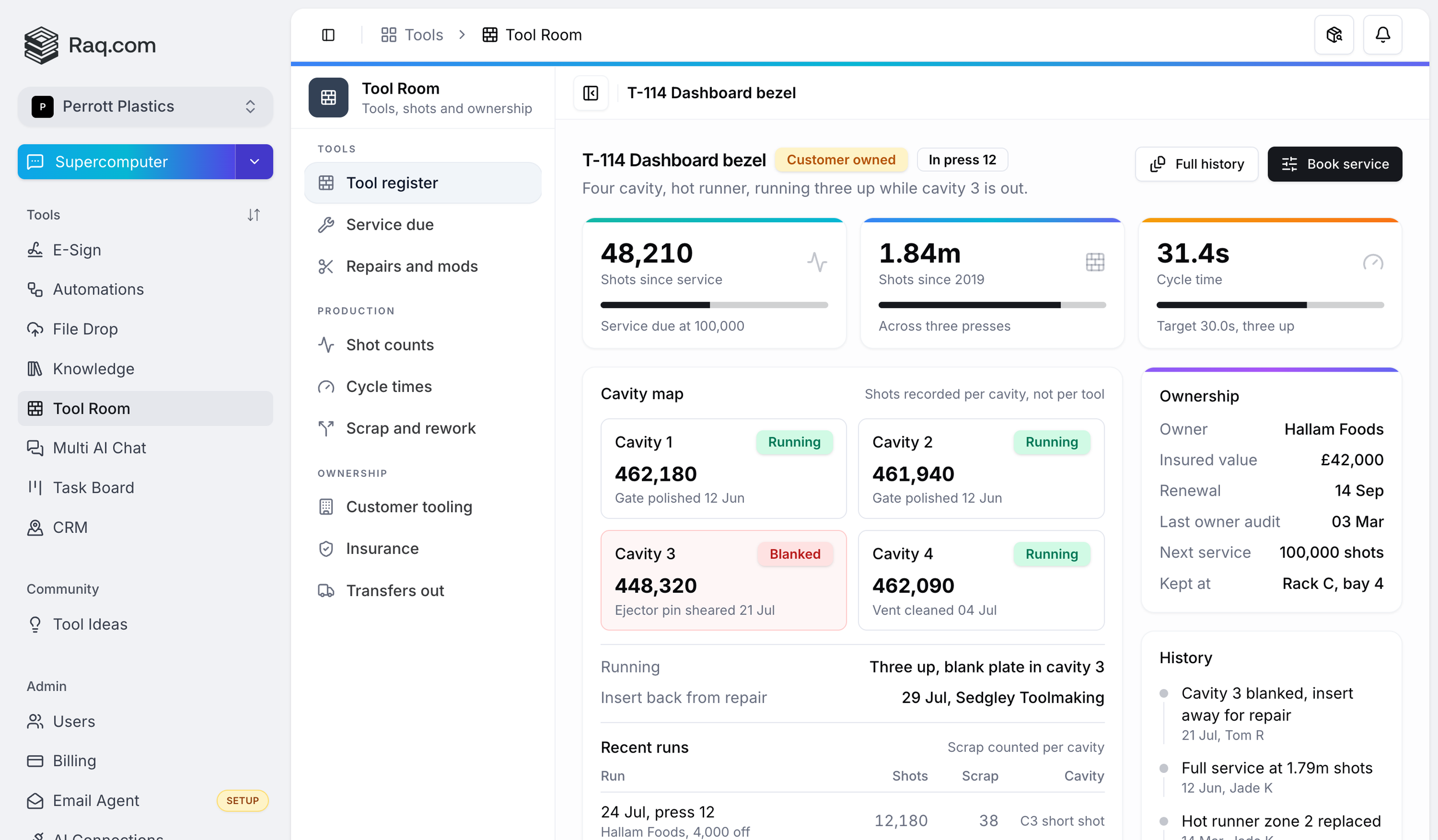Open Users under Admin
The height and width of the screenshot is (840, 1438).
pyautogui.click(x=145, y=721)
